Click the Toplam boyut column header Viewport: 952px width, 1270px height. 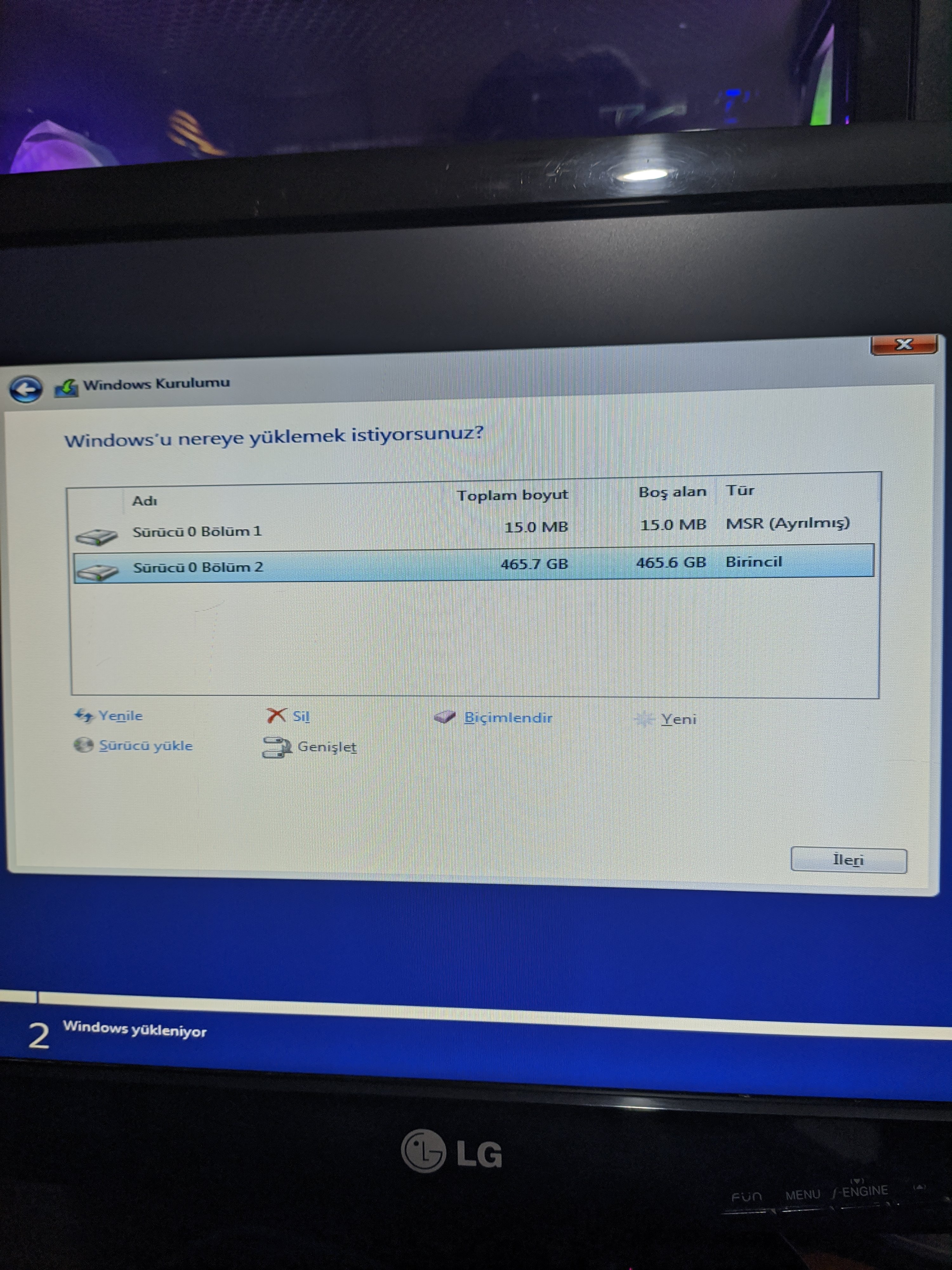(512, 495)
